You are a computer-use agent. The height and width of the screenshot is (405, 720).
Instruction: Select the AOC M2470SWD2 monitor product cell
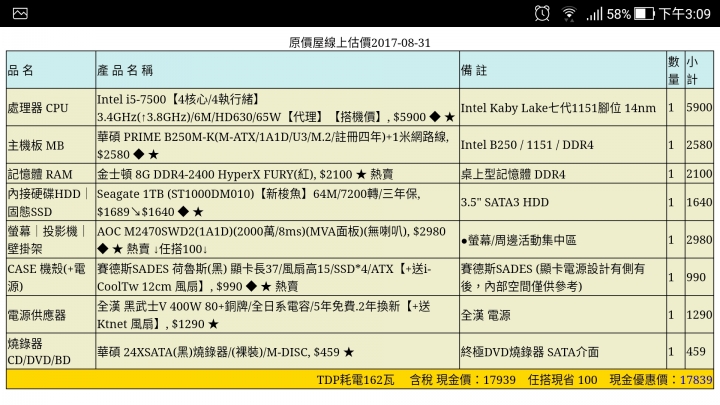pos(277,240)
